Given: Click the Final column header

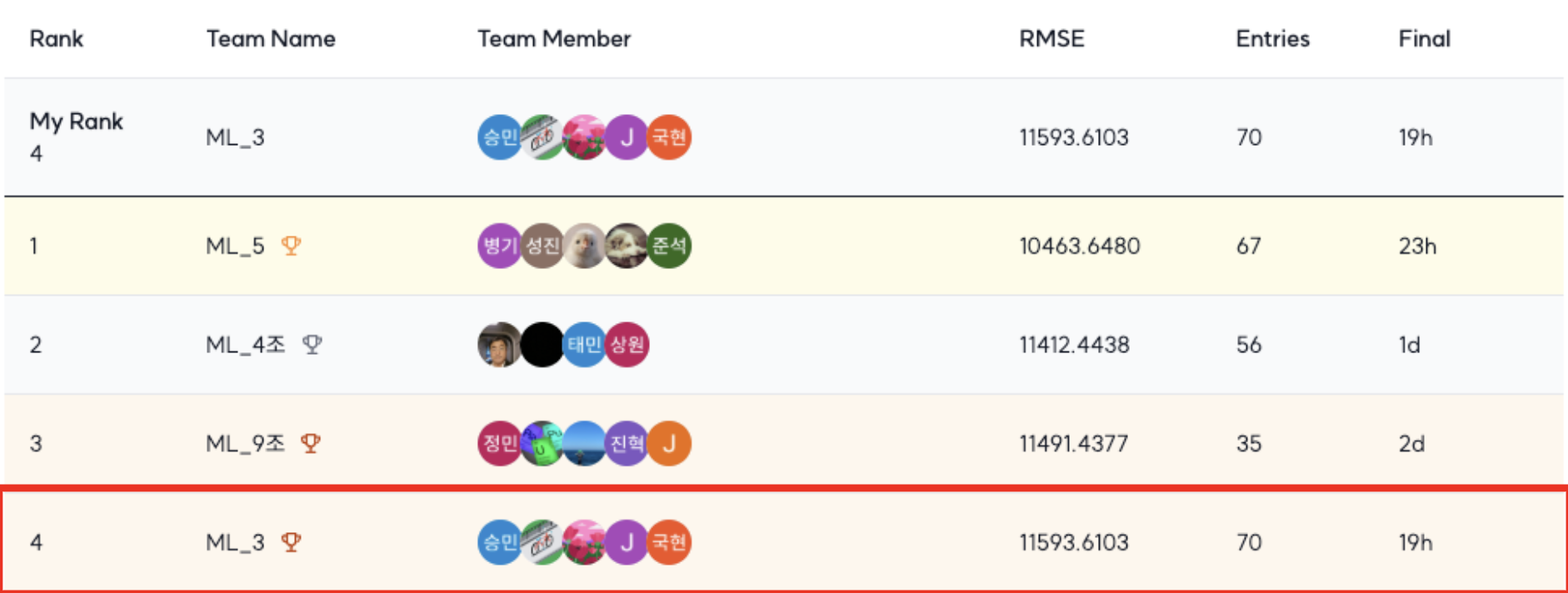Looking at the screenshot, I should pyautogui.click(x=1424, y=38).
